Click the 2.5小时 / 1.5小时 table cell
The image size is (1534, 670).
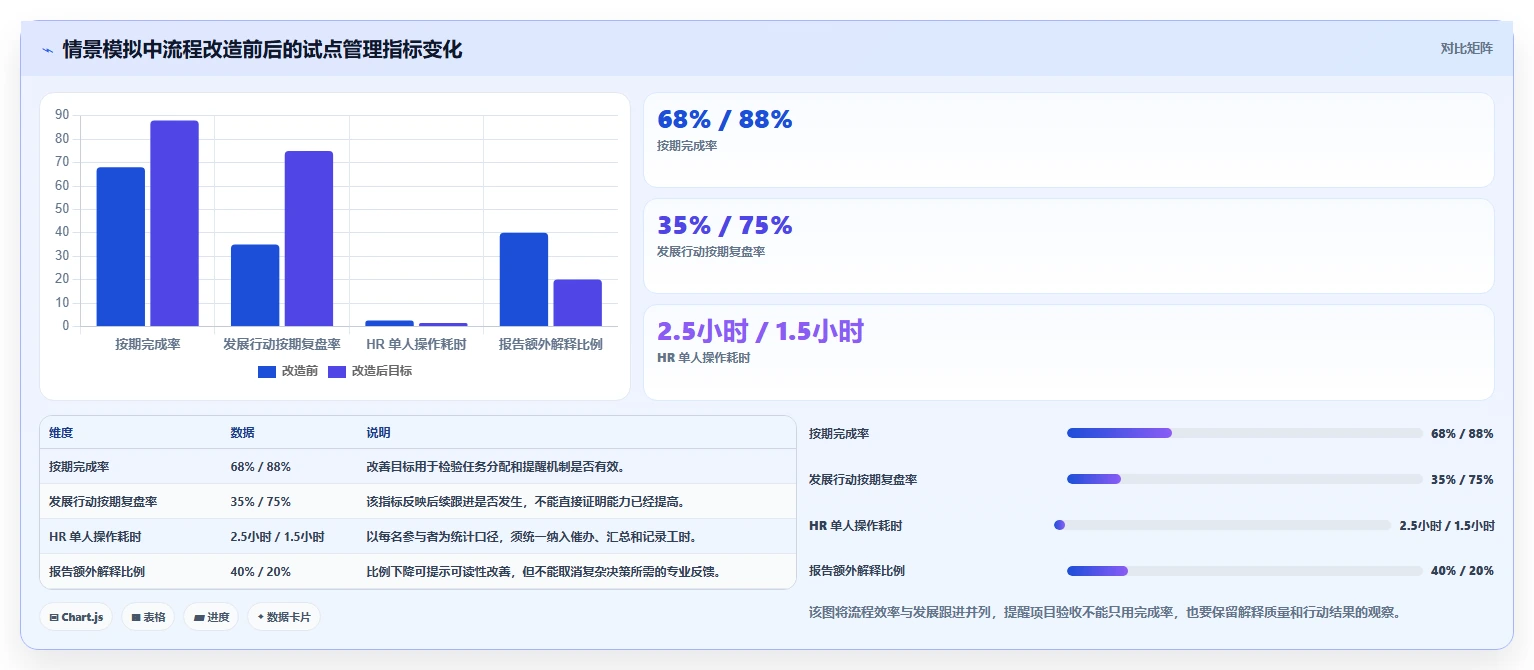[278, 537]
